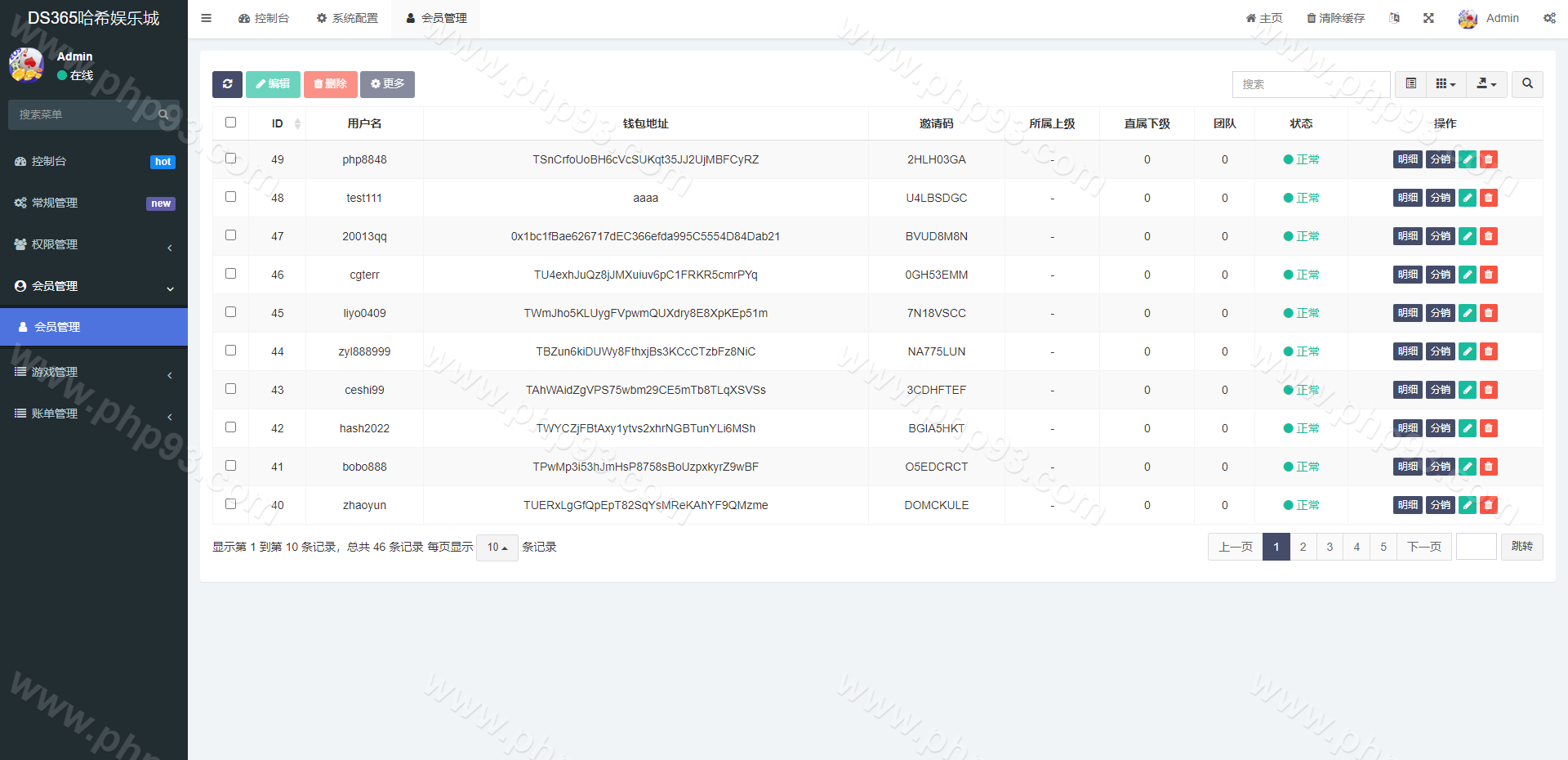Click the fullscreen expand icon in header

[x=1428, y=18]
